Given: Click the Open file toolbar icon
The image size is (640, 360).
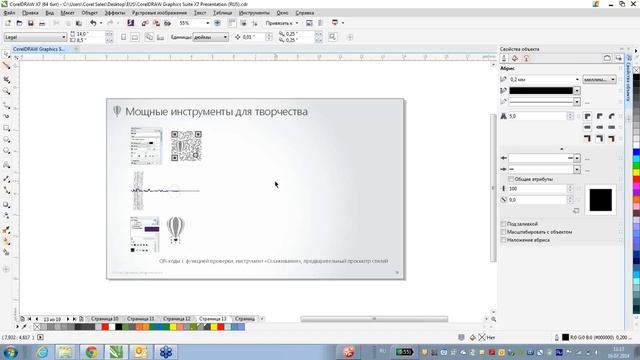Looking at the screenshot, I should coord(19,23).
